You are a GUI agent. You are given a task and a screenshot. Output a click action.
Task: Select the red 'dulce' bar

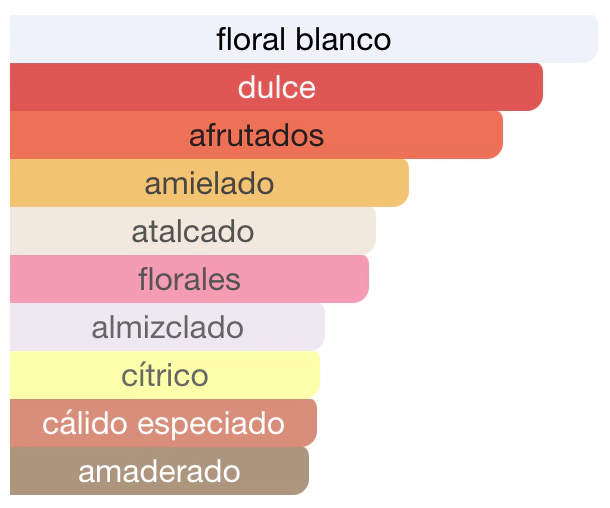[x=276, y=87]
